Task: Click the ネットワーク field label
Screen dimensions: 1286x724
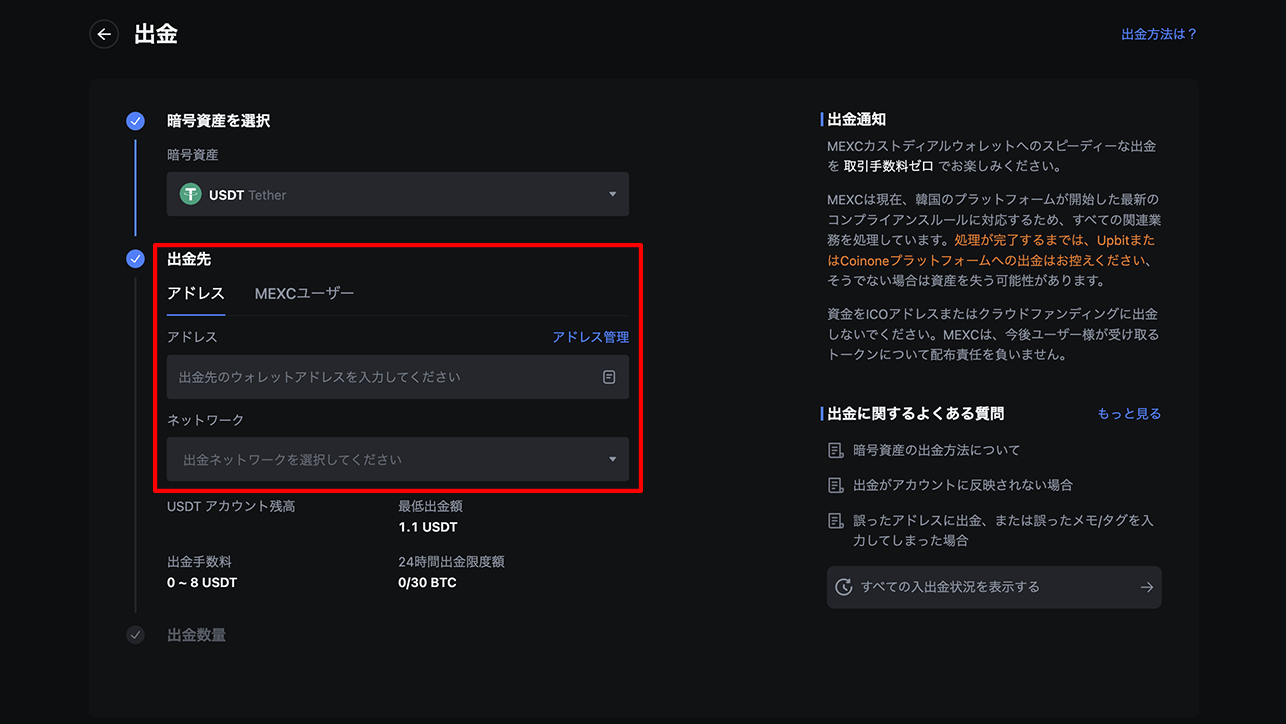Action: pyautogui.click(x=205, y=420)
